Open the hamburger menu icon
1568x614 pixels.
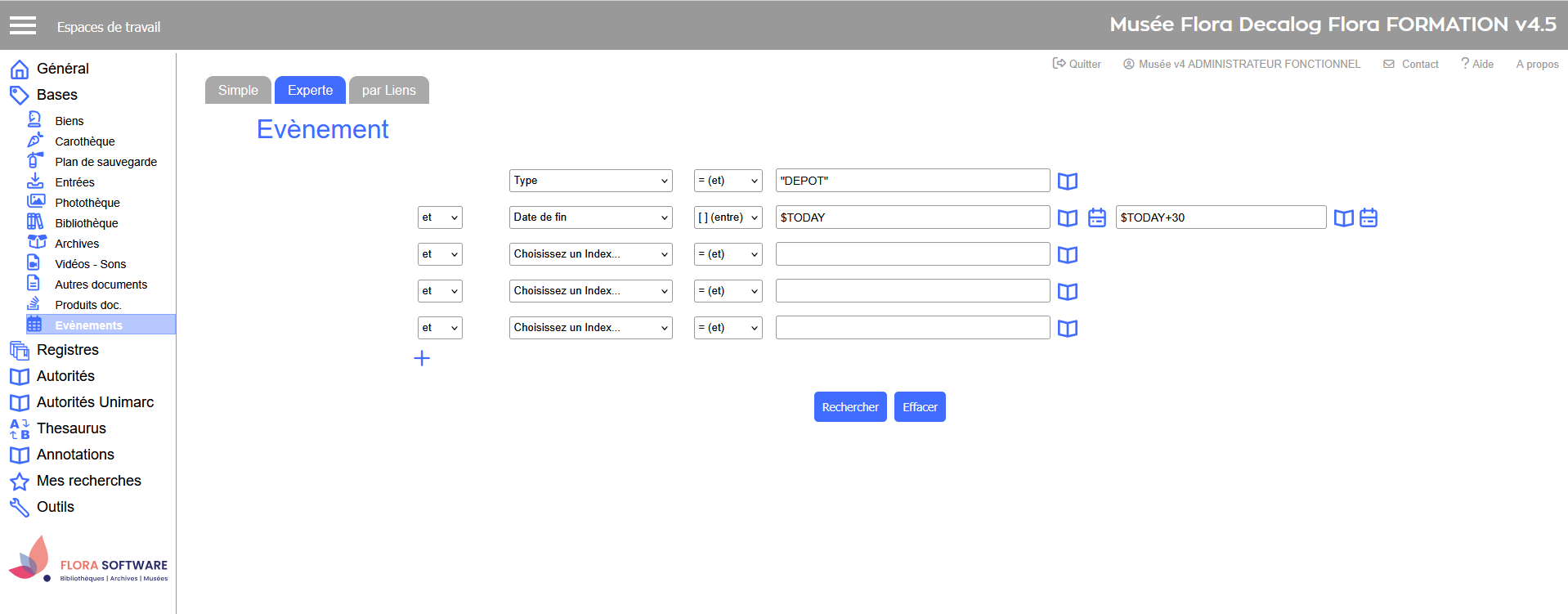(23, 26)
